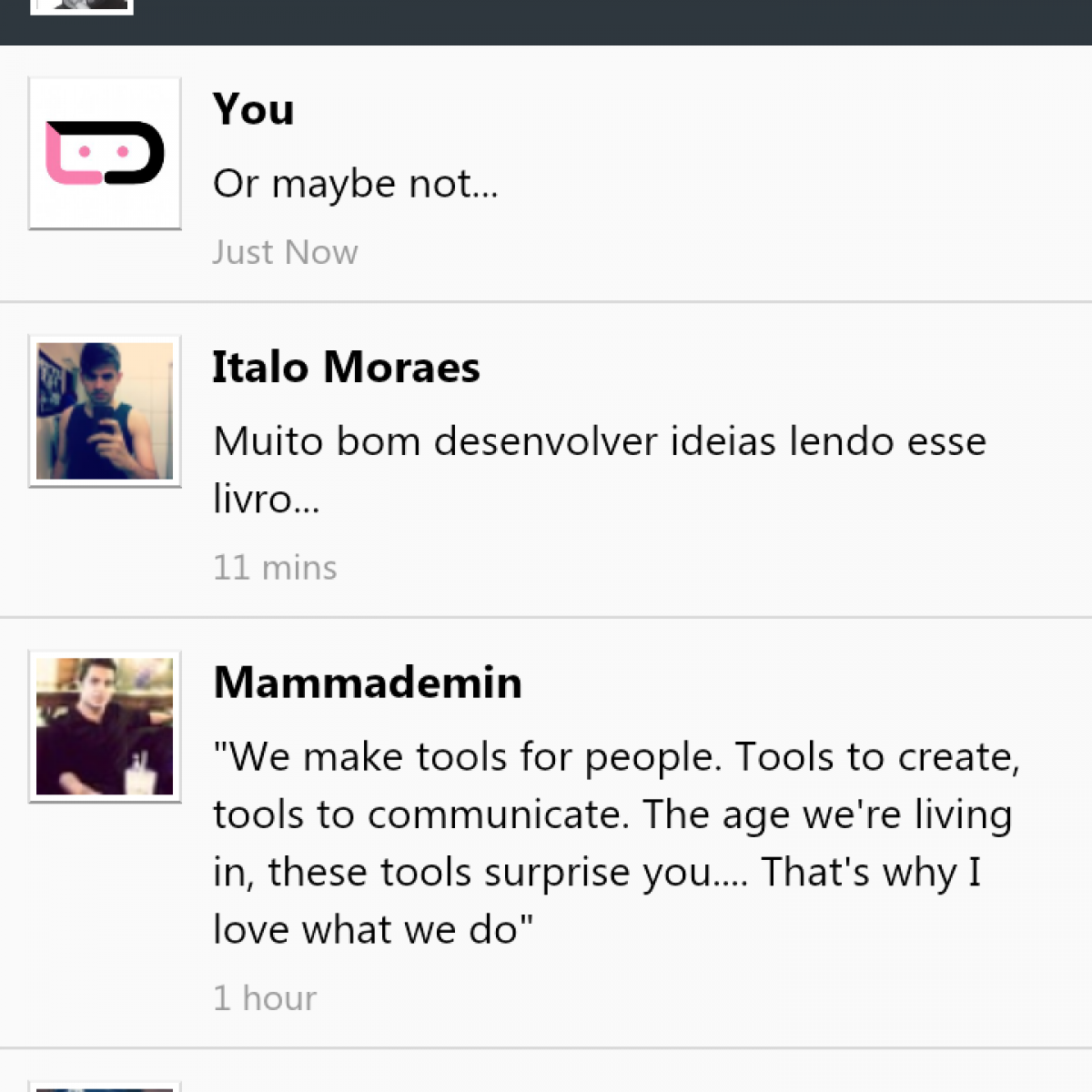The width and height of the screenshot is (1092, 1092).
Task: Tap the "Just Now" timestamp
Action: [x=285, y=252]
